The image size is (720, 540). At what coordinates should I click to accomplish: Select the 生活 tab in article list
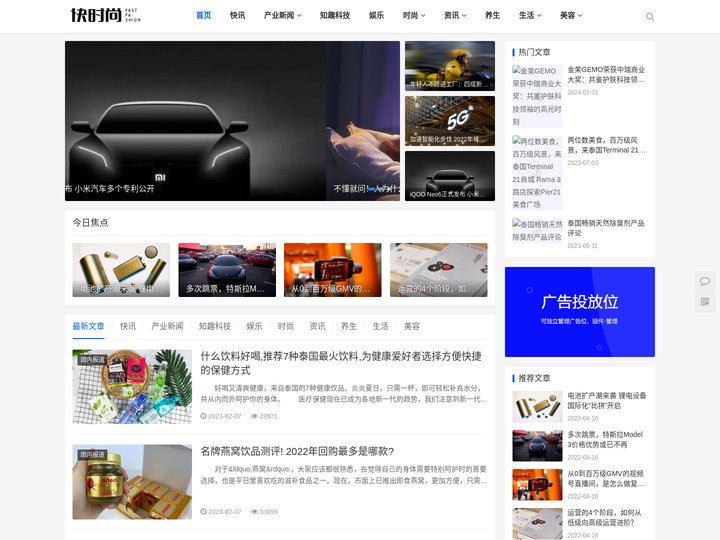(380, 326)
